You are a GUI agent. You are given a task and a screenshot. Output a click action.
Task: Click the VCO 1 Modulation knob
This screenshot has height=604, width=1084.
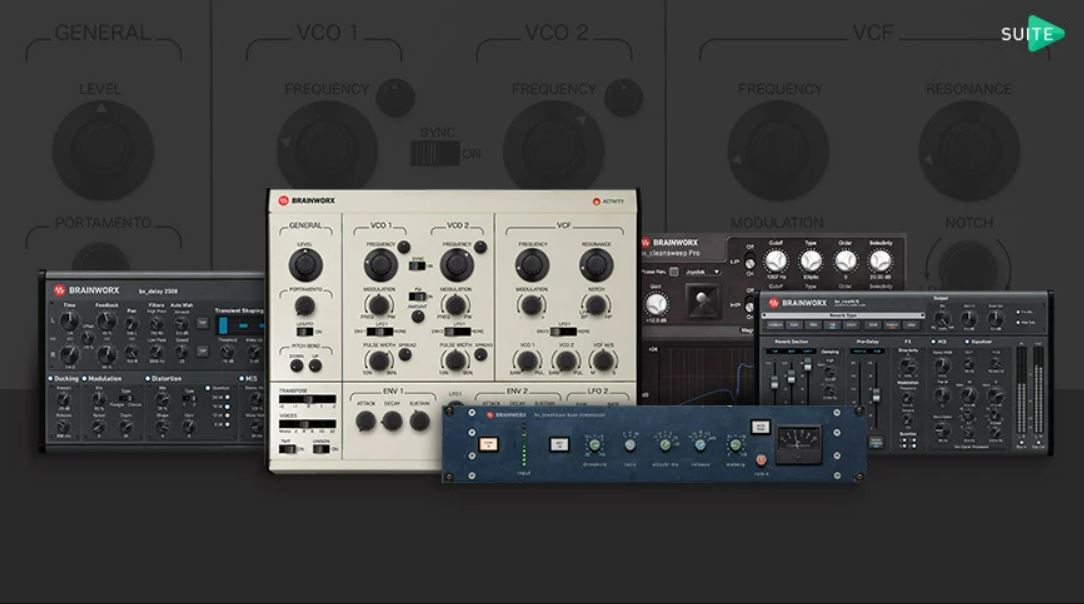coord(379,305)
